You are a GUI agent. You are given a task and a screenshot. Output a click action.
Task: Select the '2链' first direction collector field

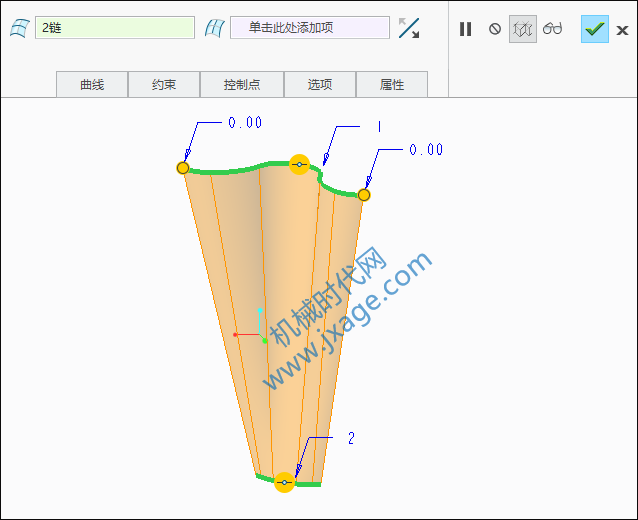[115, 28]
